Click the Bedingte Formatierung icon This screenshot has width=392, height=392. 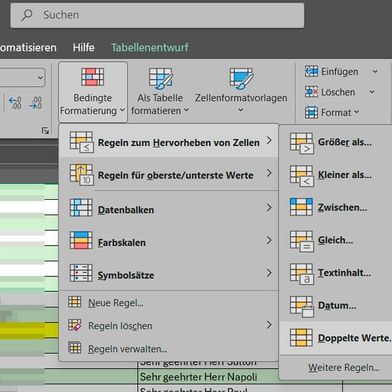tap(93, 77)
